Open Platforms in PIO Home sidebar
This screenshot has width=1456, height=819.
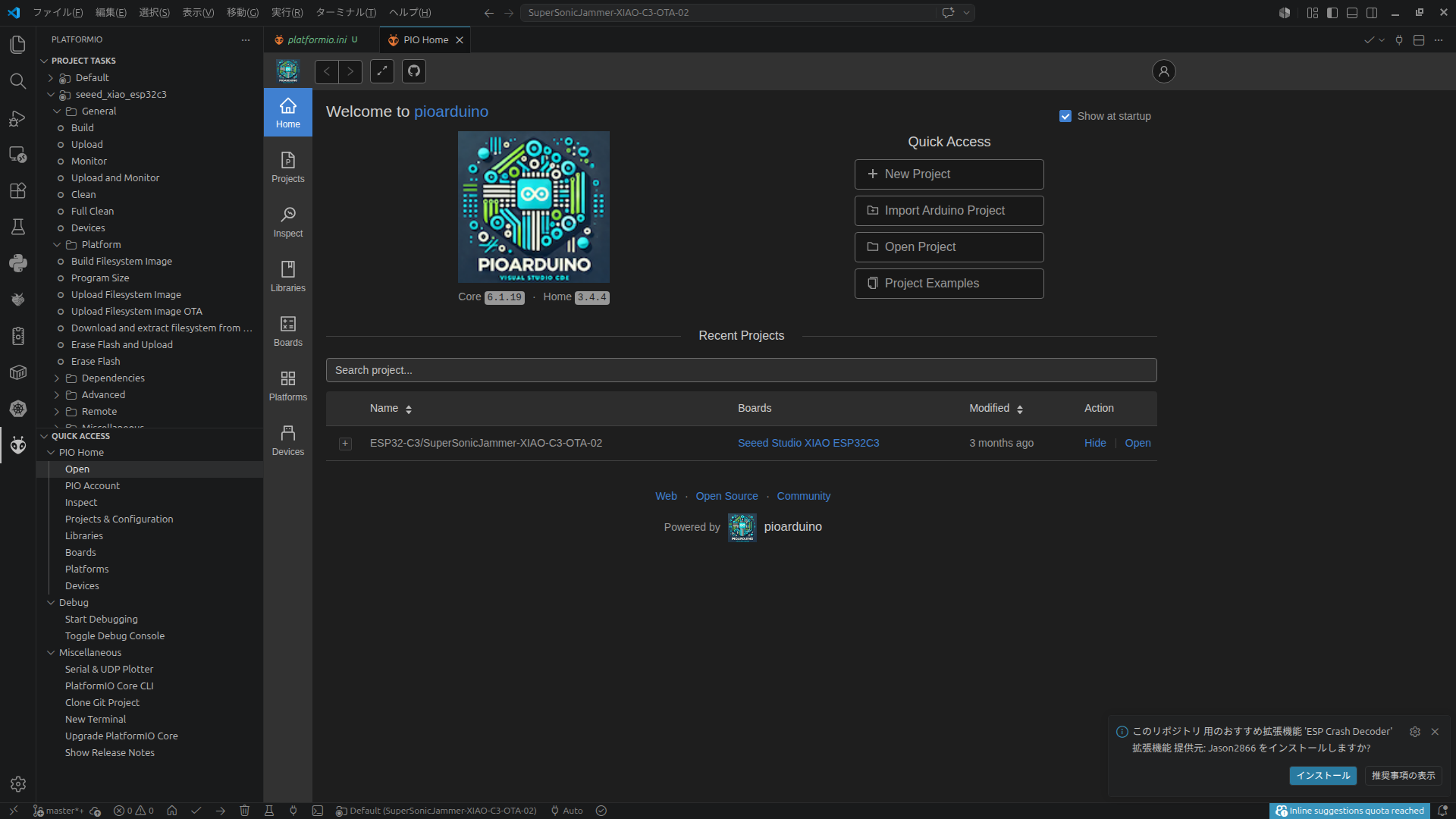coord(288,385)
